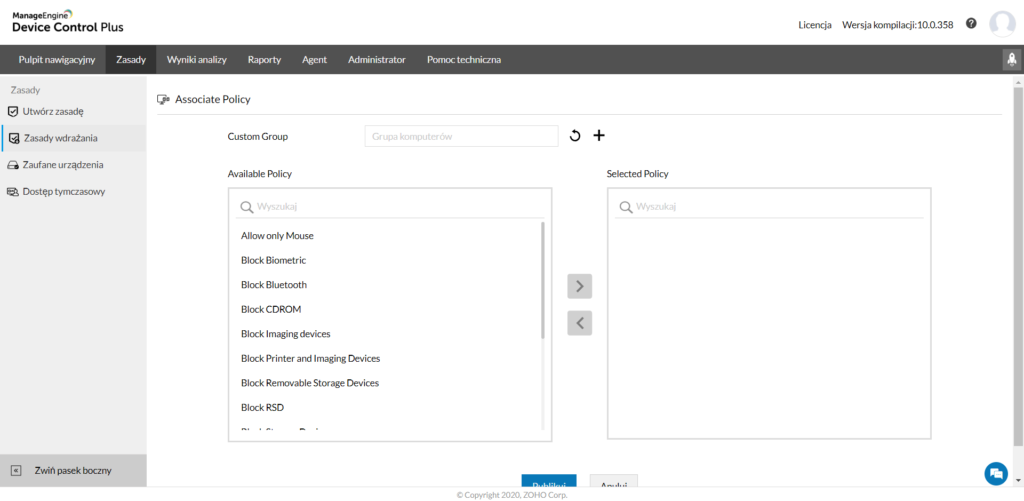Add a new custom group with plus icon

[599, 136]
